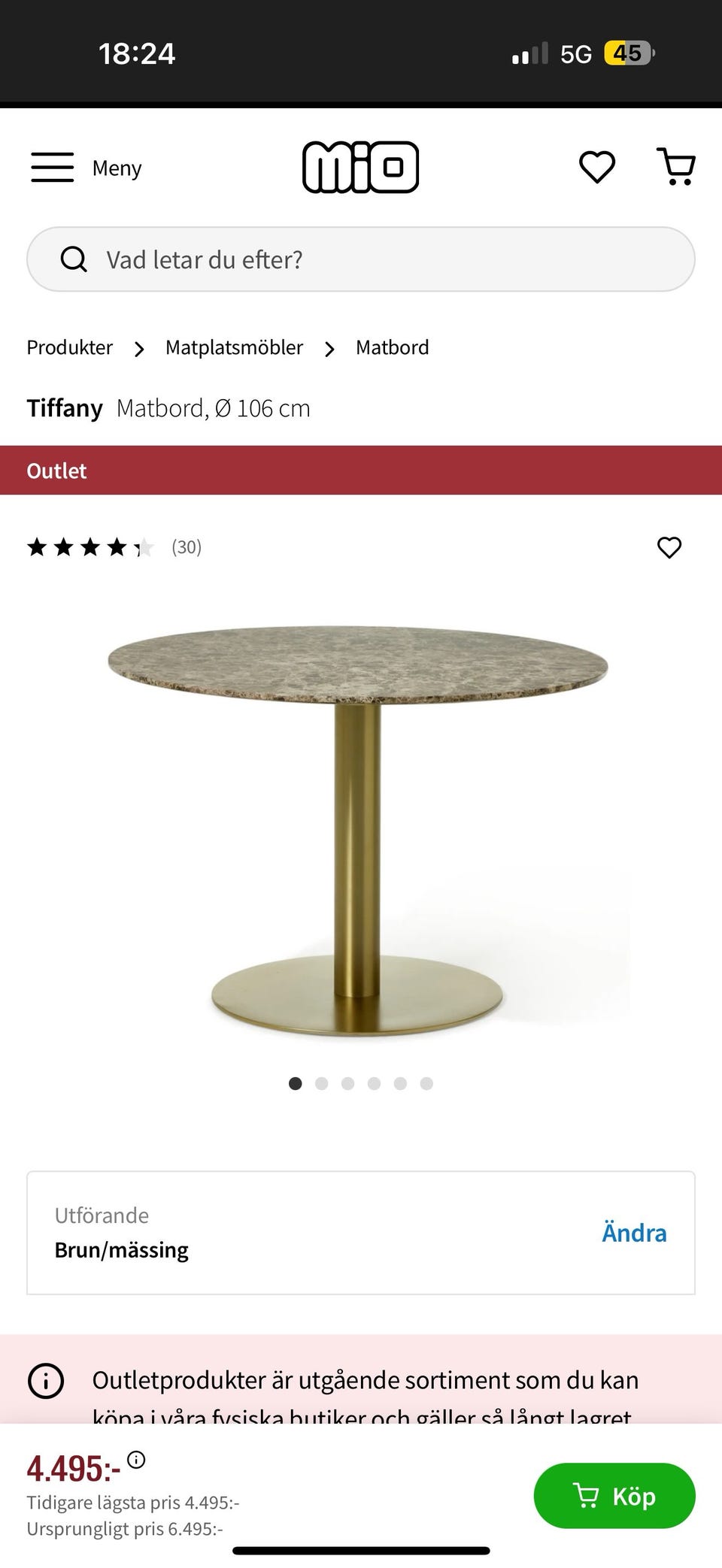Screen dimensions: 722x1568
Task: Tap the green Köp button
Action: tap(614, 1496)
